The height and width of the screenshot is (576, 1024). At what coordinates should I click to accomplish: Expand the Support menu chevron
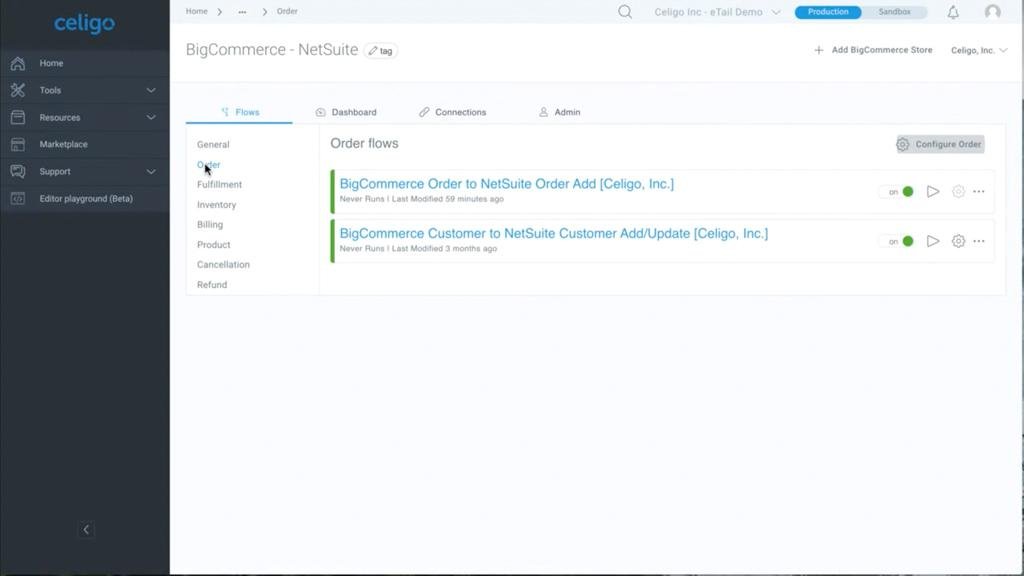[x=151, y=172]
